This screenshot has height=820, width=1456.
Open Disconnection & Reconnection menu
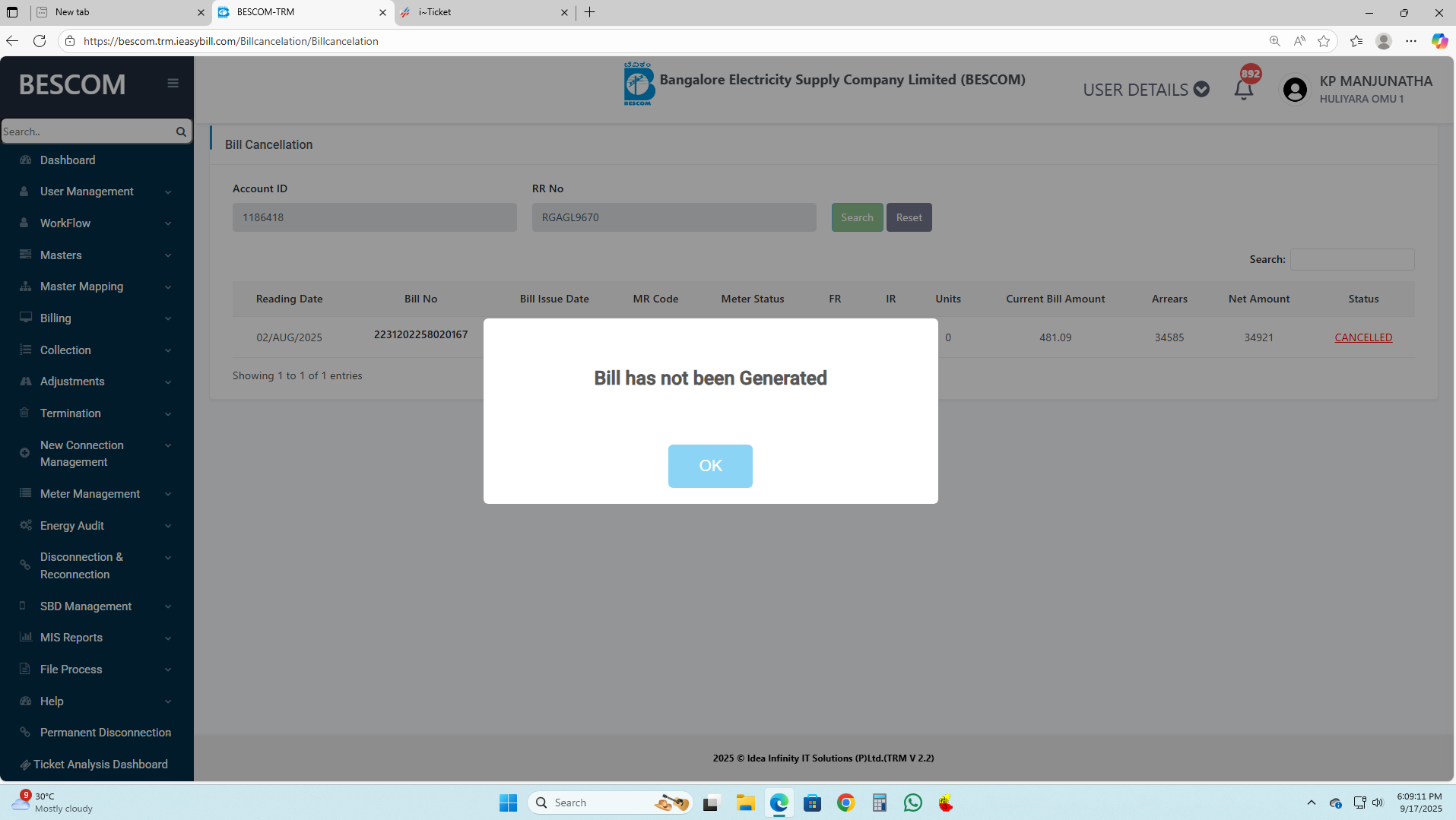(x=97, y=565)
